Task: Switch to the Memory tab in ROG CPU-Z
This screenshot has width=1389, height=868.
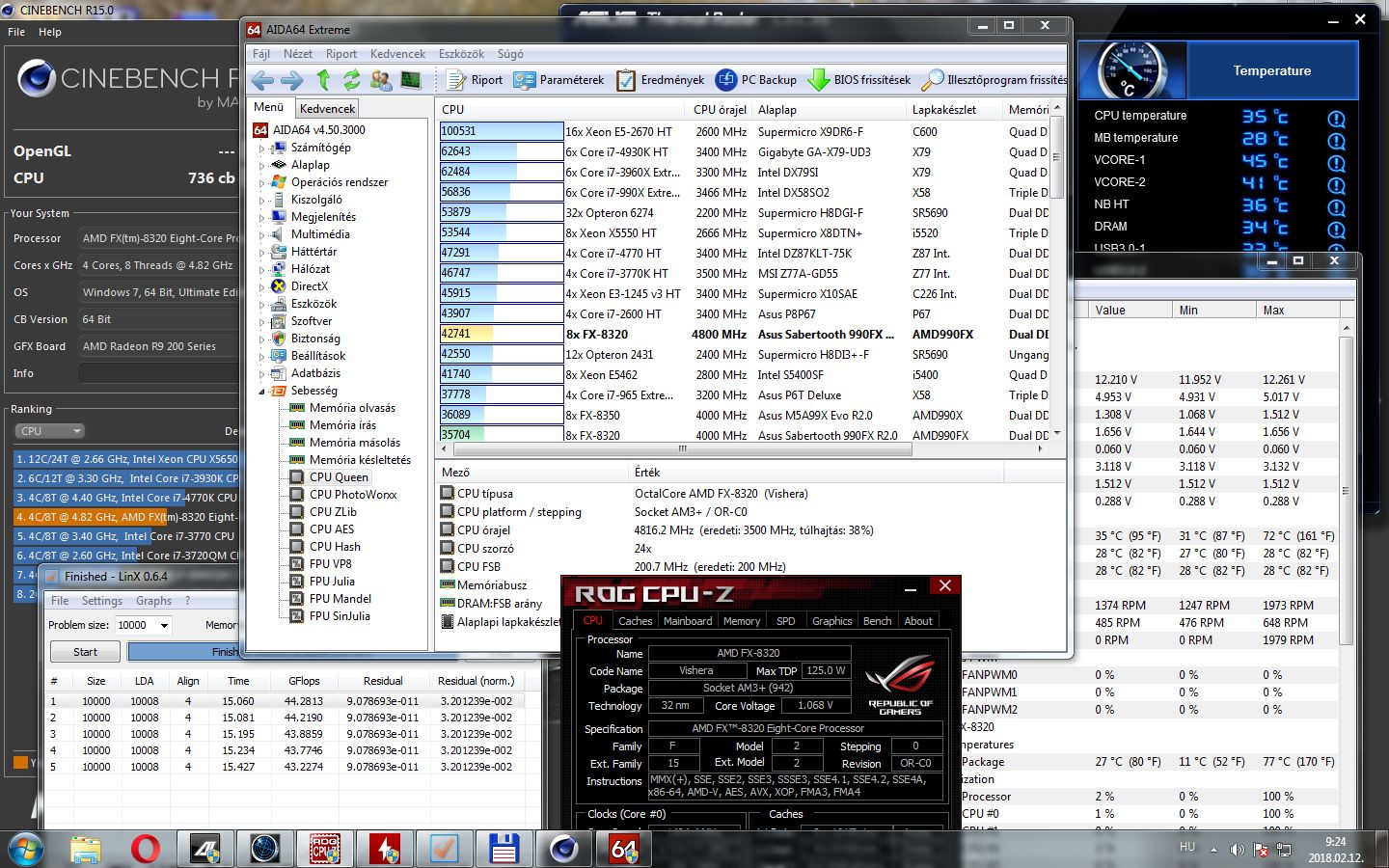Action: (x=742, y=621)
